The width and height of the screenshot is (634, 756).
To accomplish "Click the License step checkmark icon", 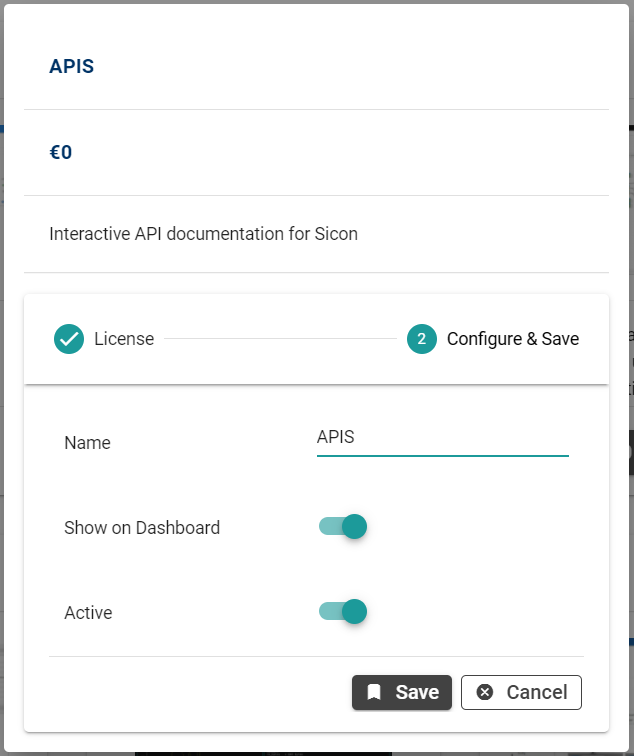I will click(x=69, y=339).
